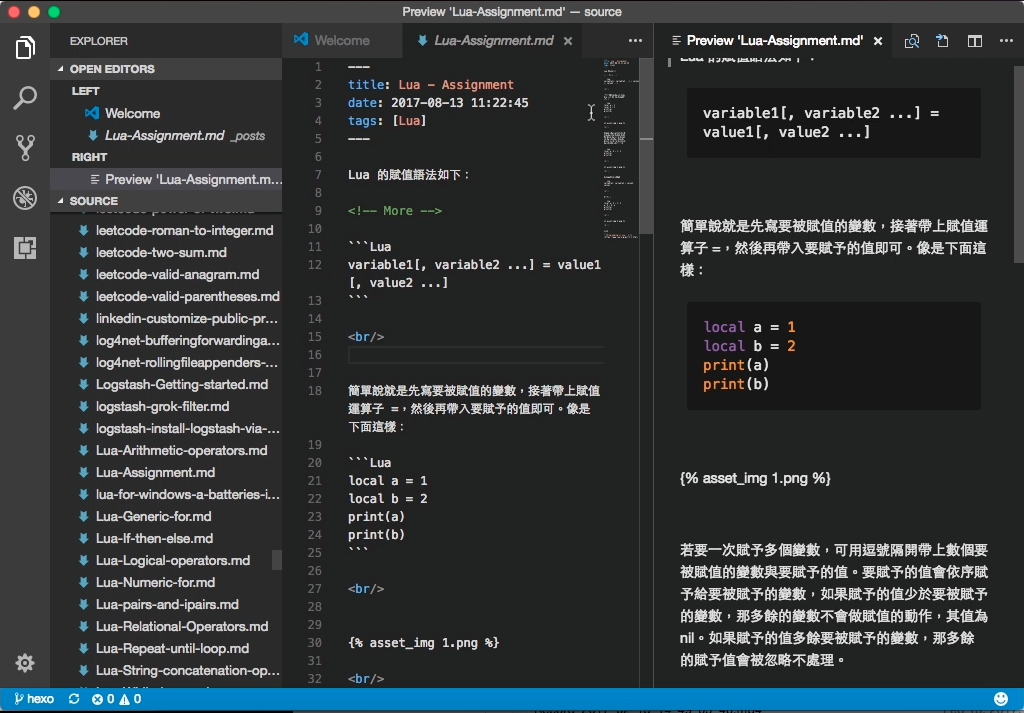This screenshot has height=713, width=1024.
Task: Close the Preview 'Lua-Assignment.md' tab
Action: click(878, 40)
